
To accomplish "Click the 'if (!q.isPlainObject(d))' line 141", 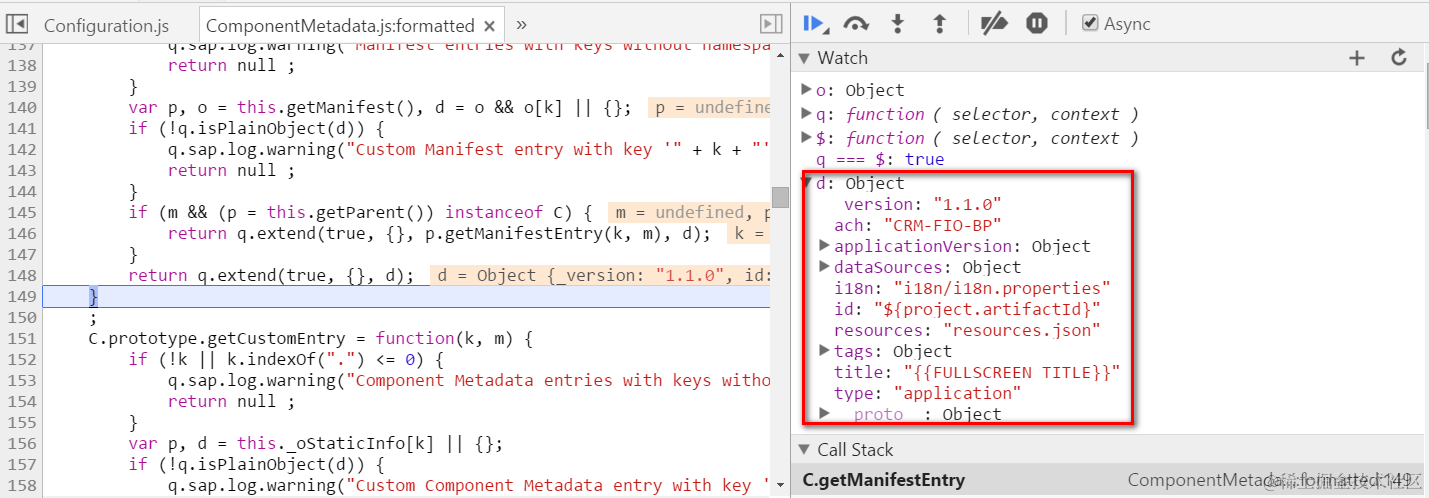I will pos(257,128).
